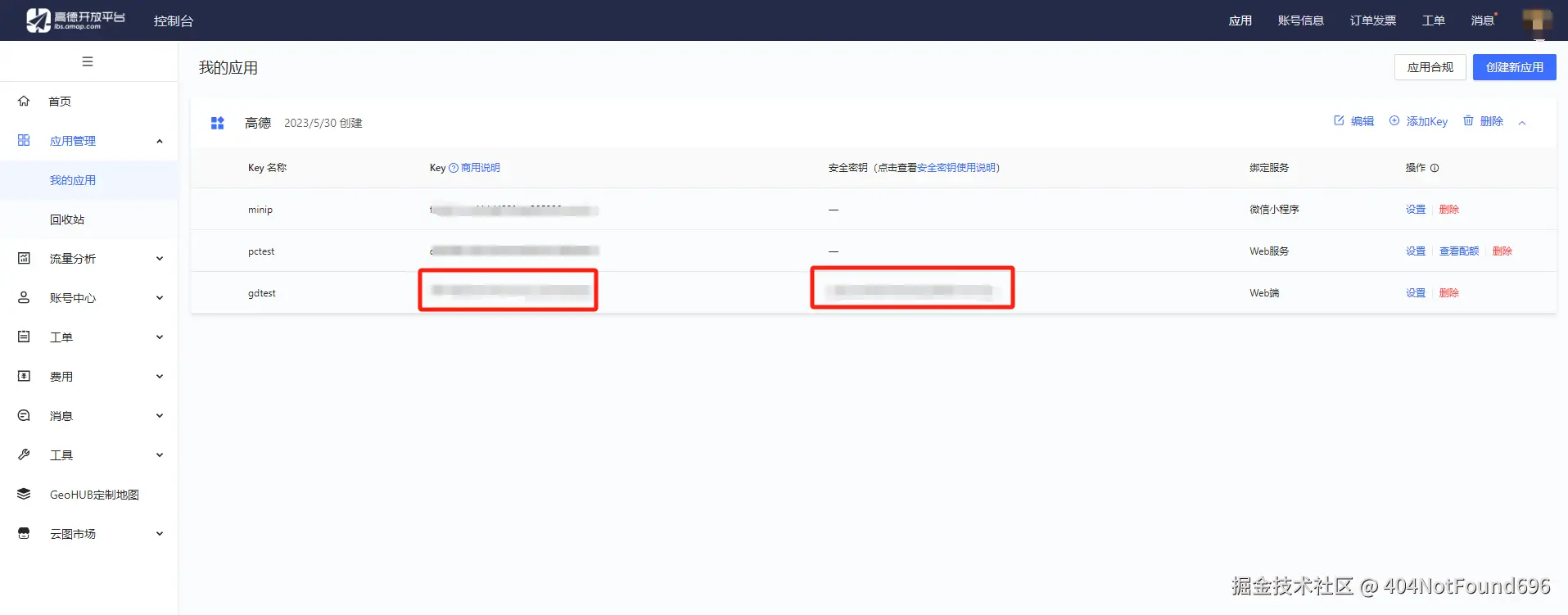The height and width of the screenshot is (615, 1568).
Task: Expand the 流量分析 menu
Action: [160, 259]
